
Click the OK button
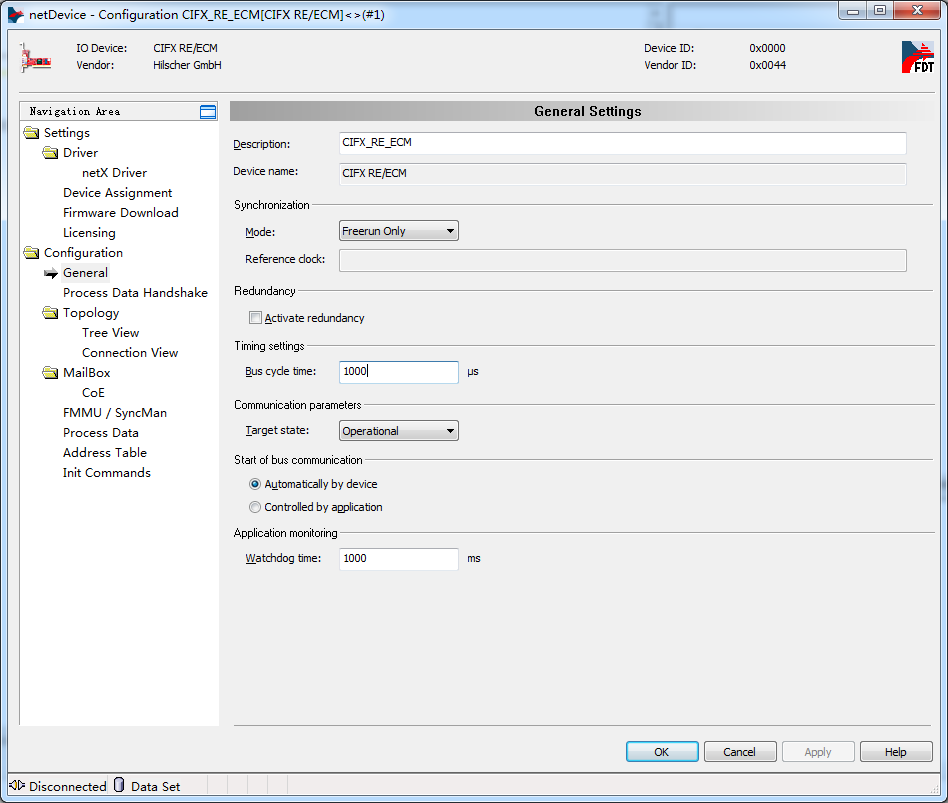point(662,752)
